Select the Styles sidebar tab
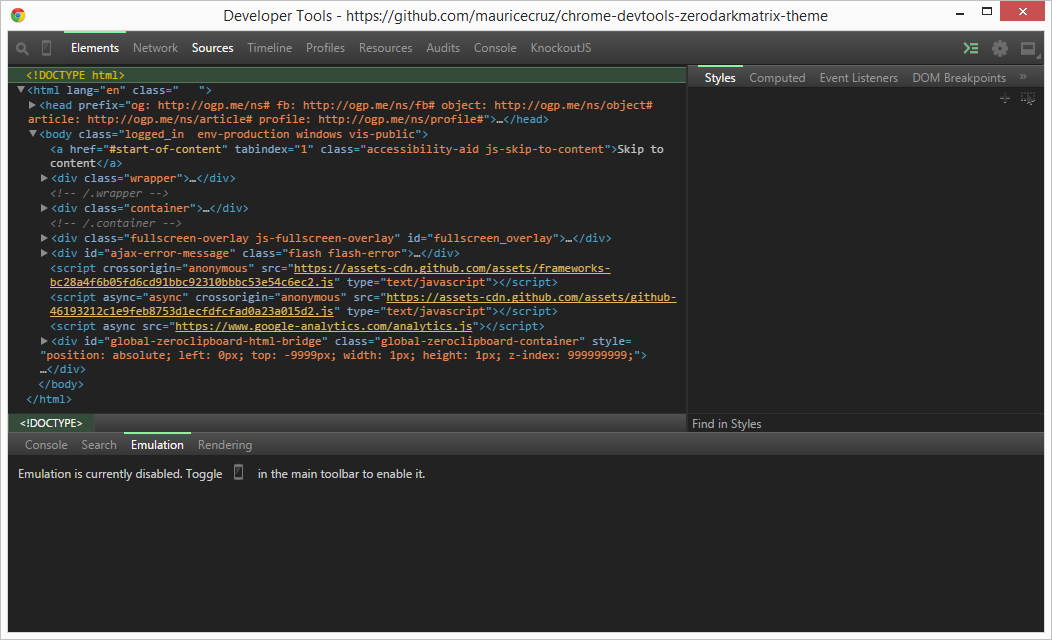This screenshot has width=1052, height=640. point(720,77)
